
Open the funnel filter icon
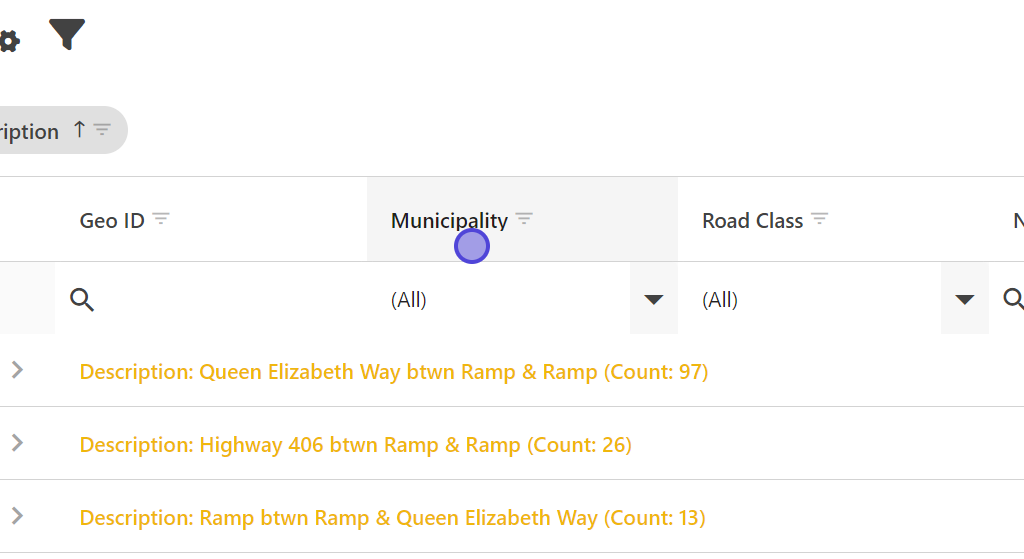pos(67,35)
